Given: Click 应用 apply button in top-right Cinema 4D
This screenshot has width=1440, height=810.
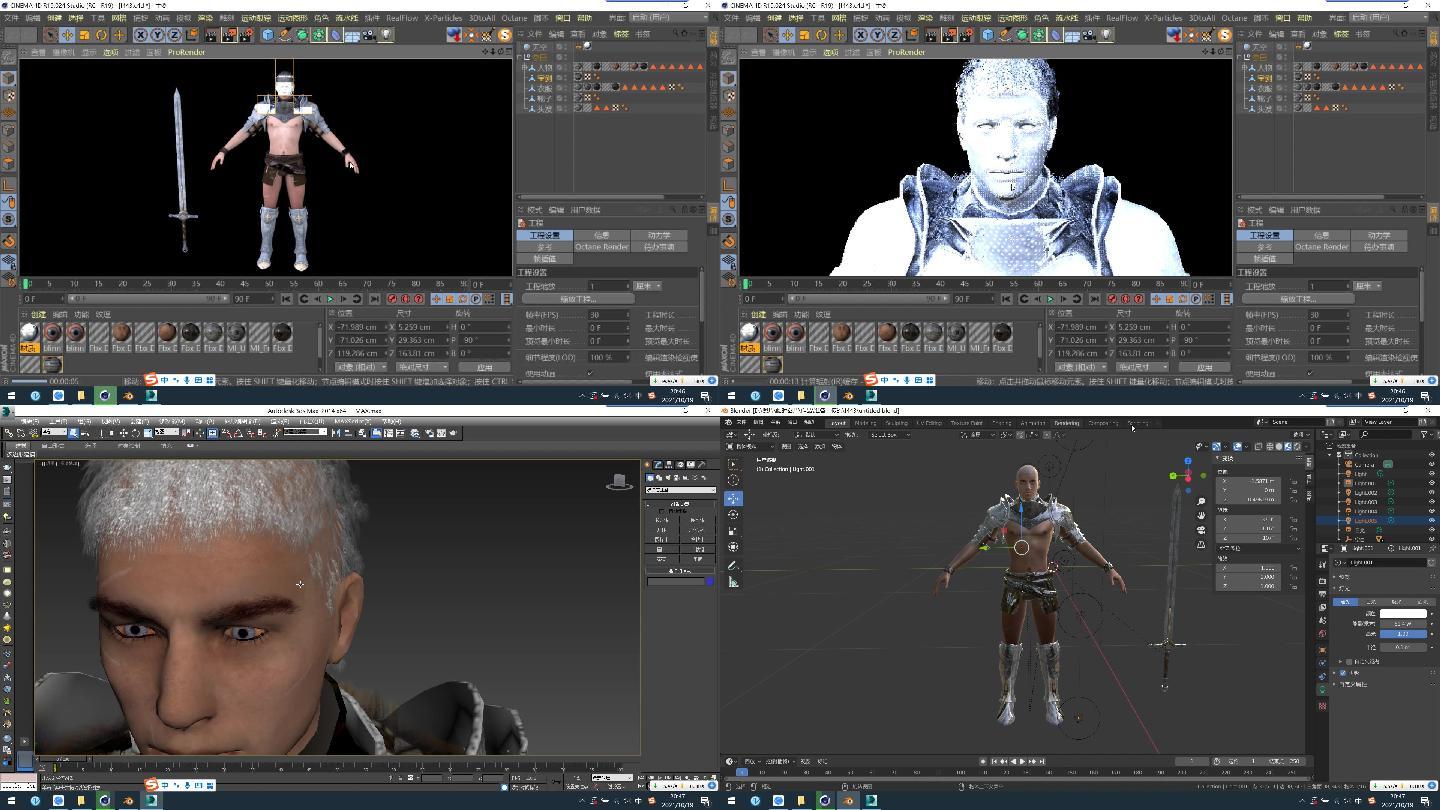Looking at the screenshot, I should coord(1204,367).
